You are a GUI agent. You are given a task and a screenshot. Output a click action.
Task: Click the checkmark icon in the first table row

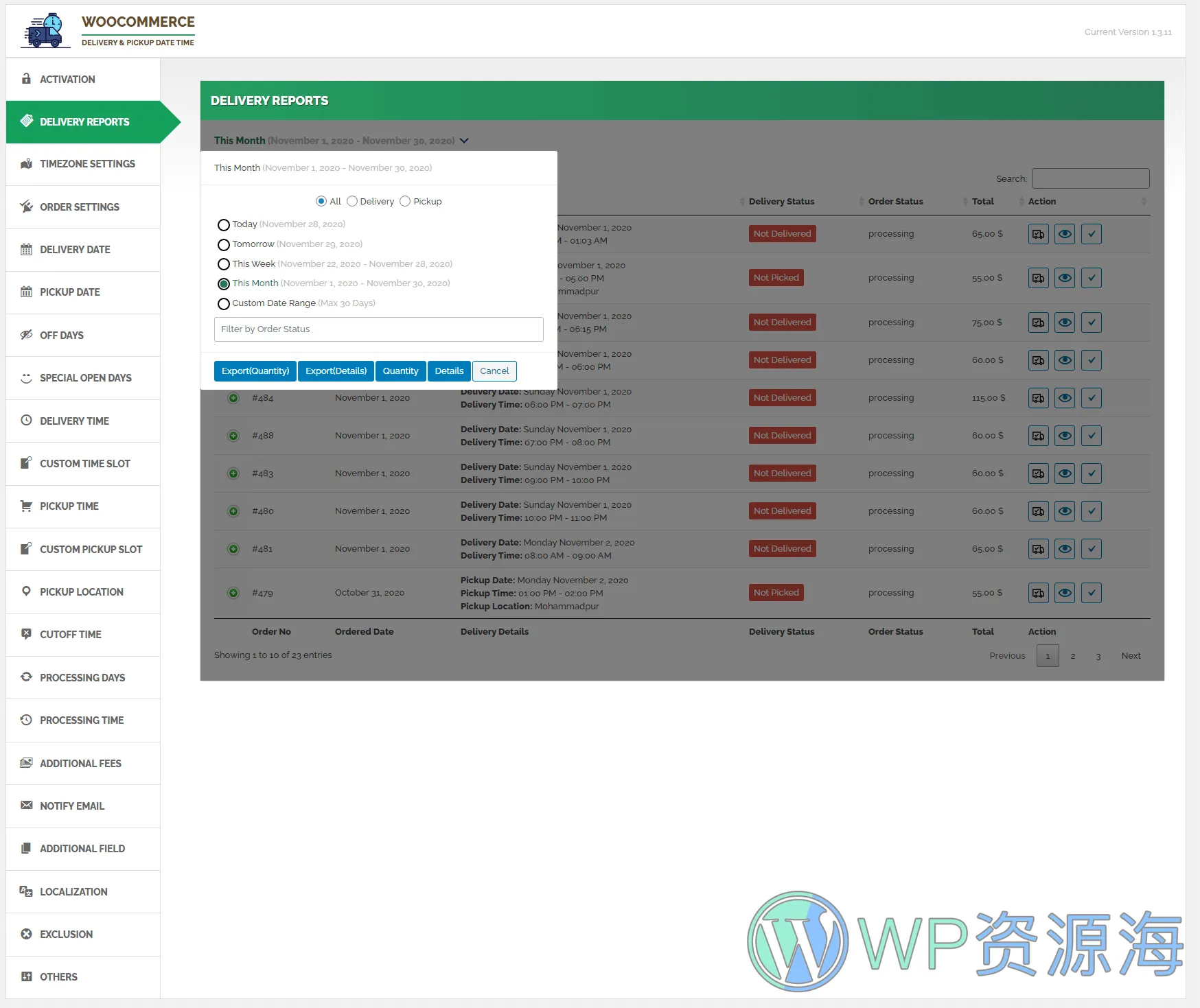1091,234
